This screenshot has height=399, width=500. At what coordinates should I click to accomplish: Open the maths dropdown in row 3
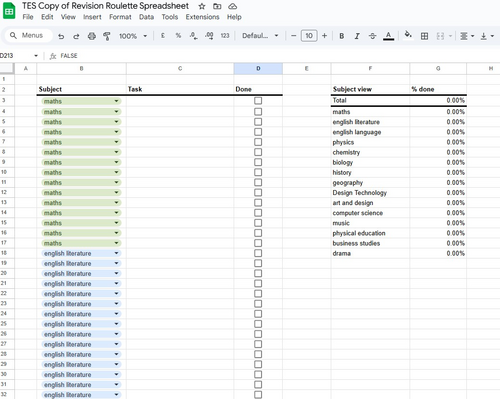pyautogui.click(x=116, y=101)
